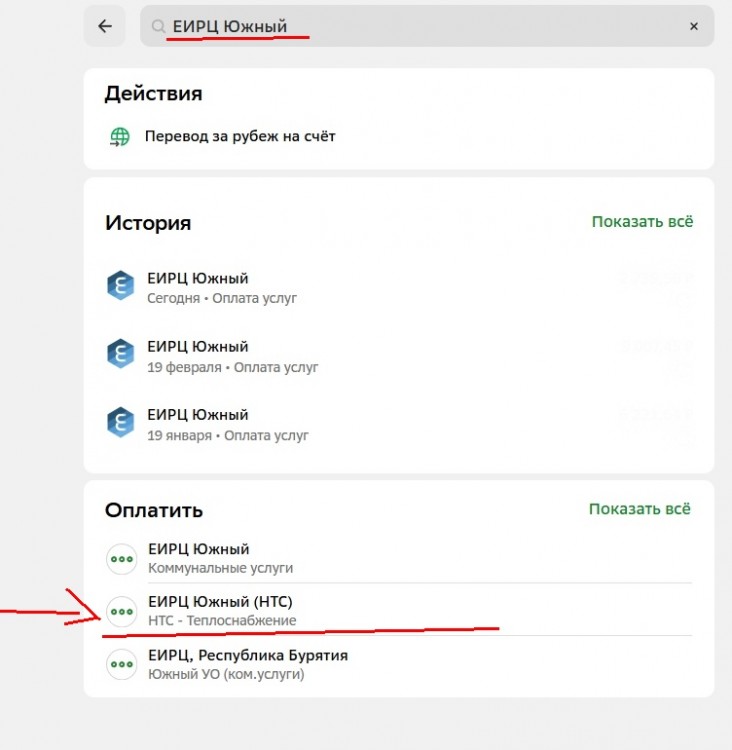
Task: Open the 19 января ЕИРЦ Южный payment
Action: tap(399, 425)
